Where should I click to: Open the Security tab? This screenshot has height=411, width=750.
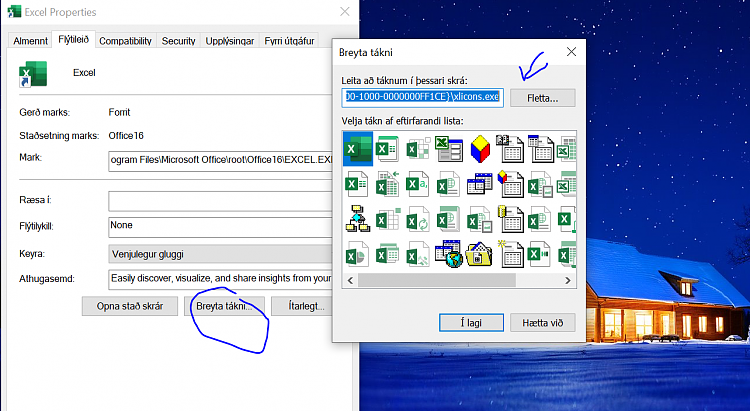coord(178,41)
